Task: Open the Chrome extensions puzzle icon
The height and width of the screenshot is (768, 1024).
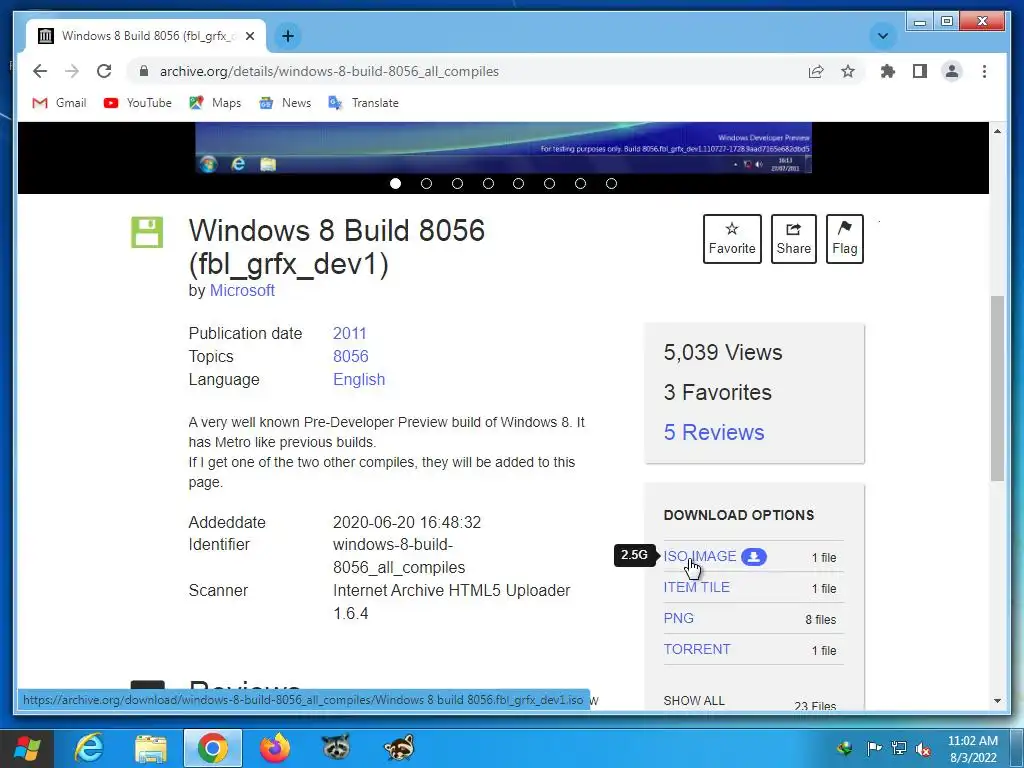Action: click(x=888, y=71)
